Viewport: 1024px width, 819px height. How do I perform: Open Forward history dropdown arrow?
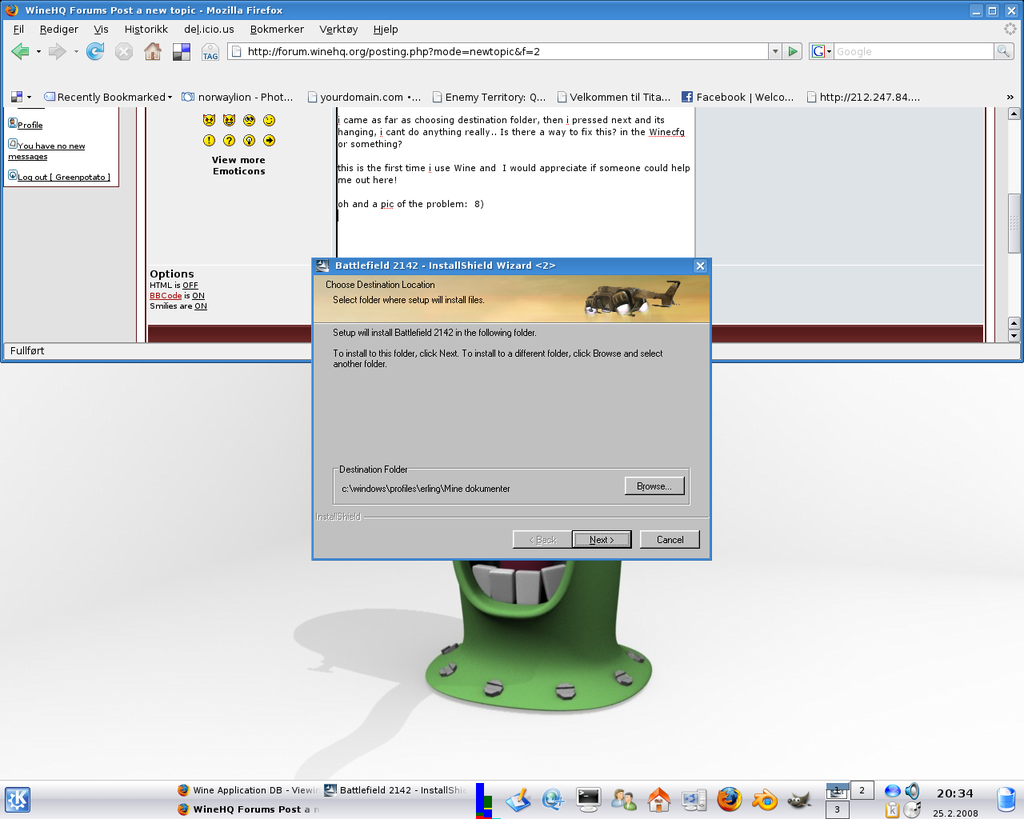pos(76,52)
